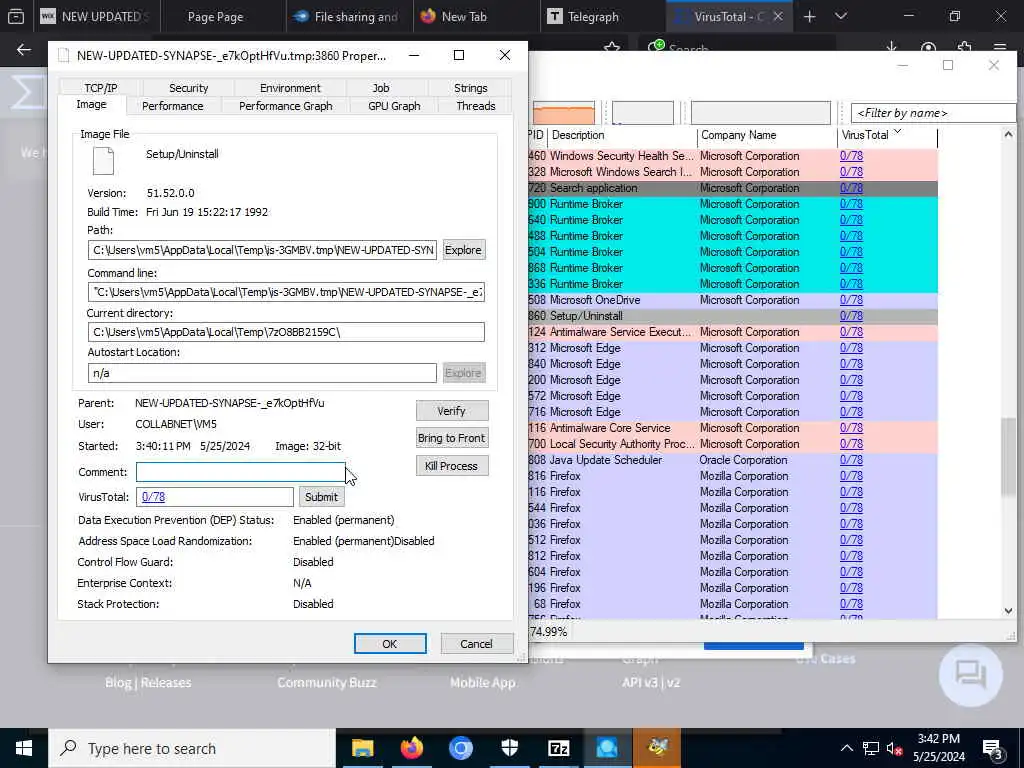Open VirusTotal link for Microsoft OneDrive
The height and width of the screenshot is (768, 1024).
tap(851, 300)
